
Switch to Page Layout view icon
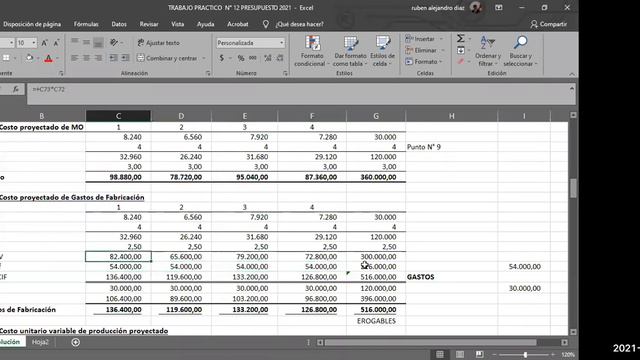coord(460,354)
